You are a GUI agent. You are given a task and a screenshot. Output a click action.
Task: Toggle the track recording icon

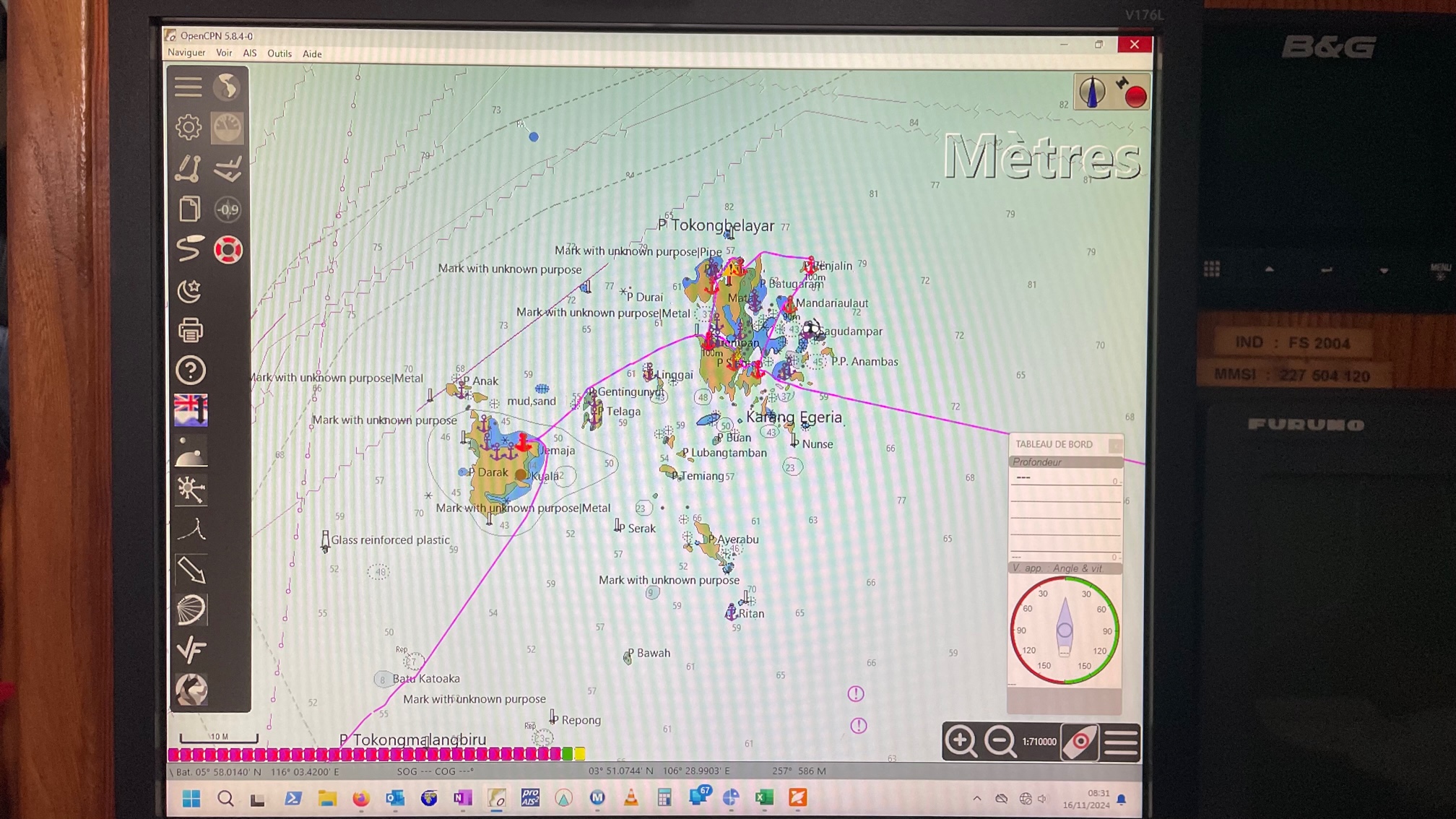point(188,249)
